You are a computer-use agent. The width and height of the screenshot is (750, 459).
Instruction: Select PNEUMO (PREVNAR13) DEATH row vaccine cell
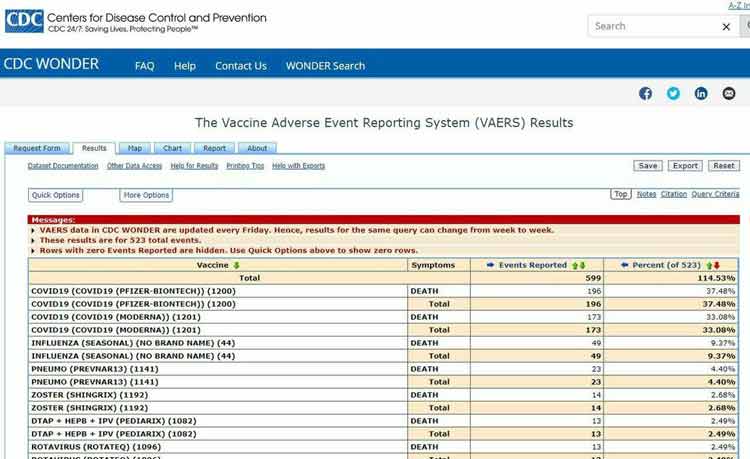[218, 369]
